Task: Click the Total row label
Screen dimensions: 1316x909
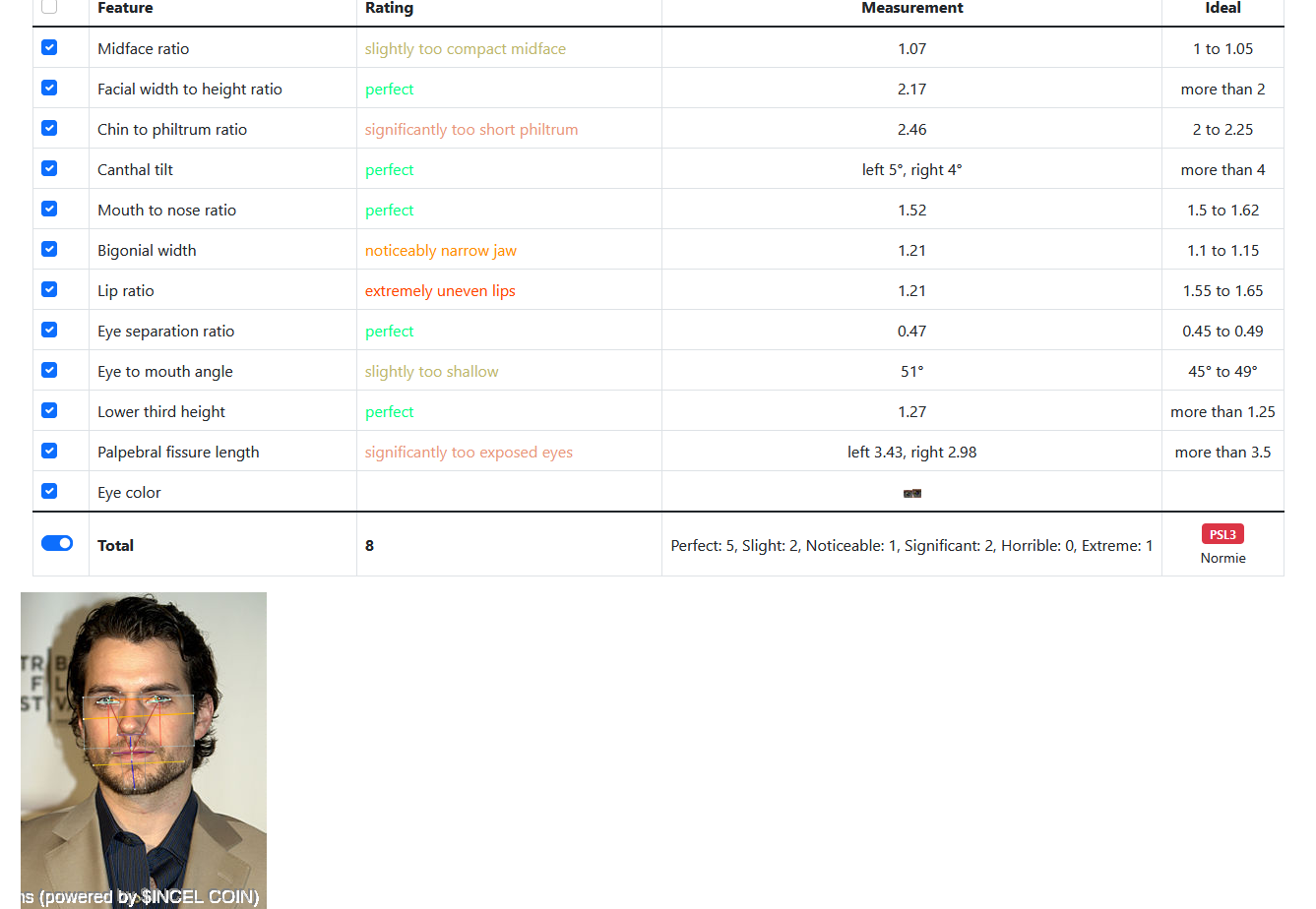Action: (x=115, y=545)
